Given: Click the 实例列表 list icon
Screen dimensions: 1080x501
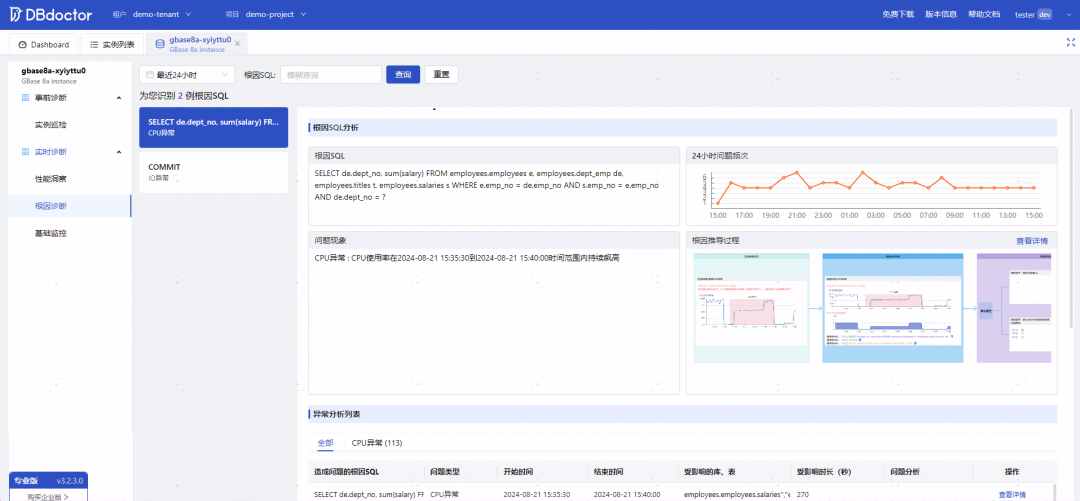Looking at the screenshot, I should point(94,45).
